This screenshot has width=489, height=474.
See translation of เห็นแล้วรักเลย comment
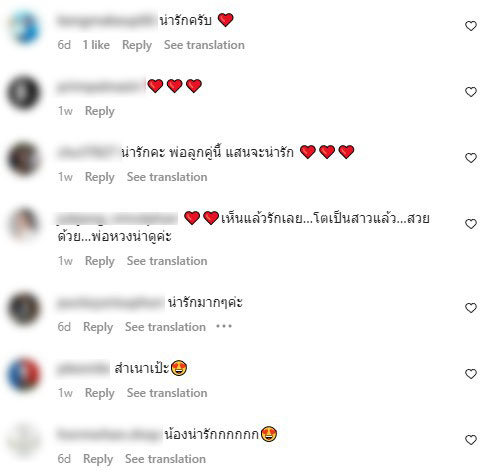point(167,261)
